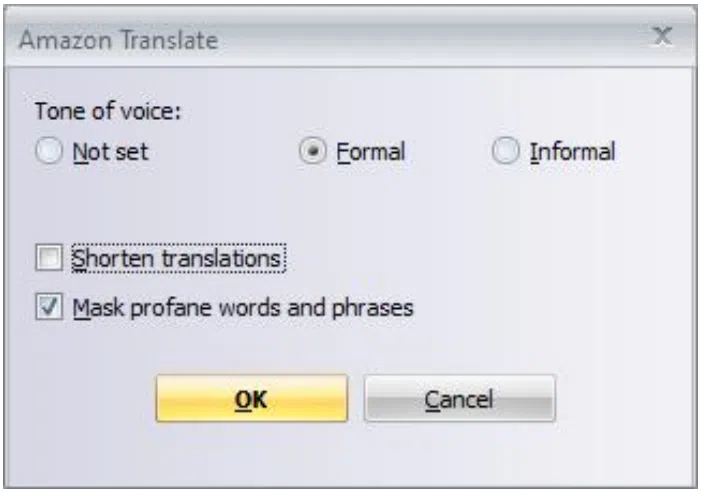The image size is (705, 495).
Task: Confirm settings with the OK button
Action: pos(252,399)
